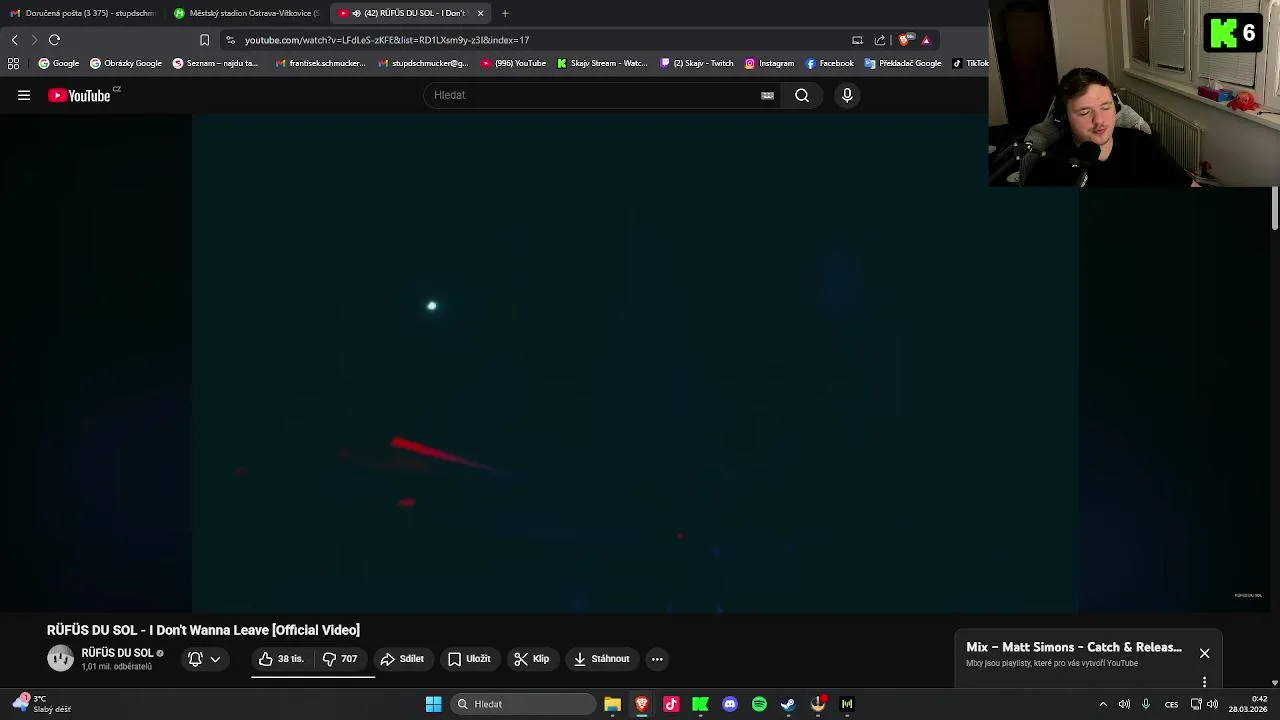Close the RÜFÜS DU SOL tab
The width and height of the screenshot is (1280, 720).
480,13
